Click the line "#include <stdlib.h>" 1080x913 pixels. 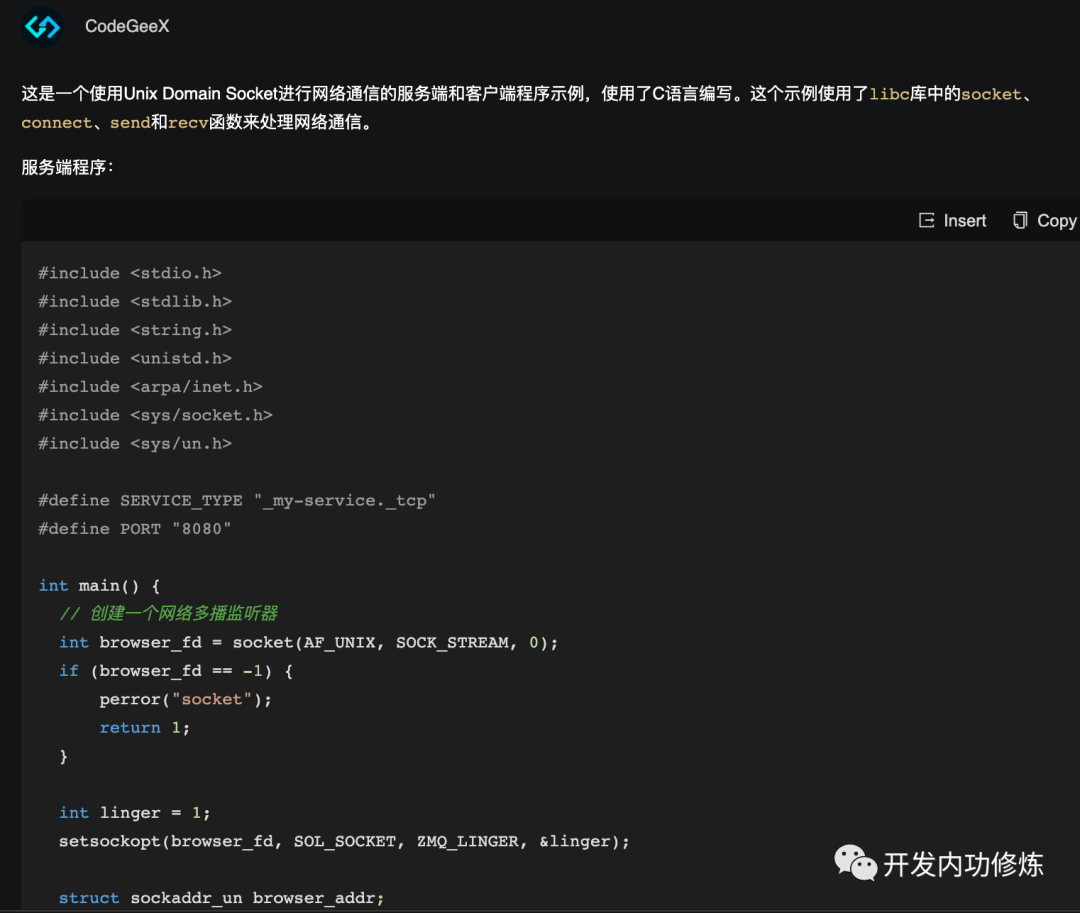click(135, 302)
